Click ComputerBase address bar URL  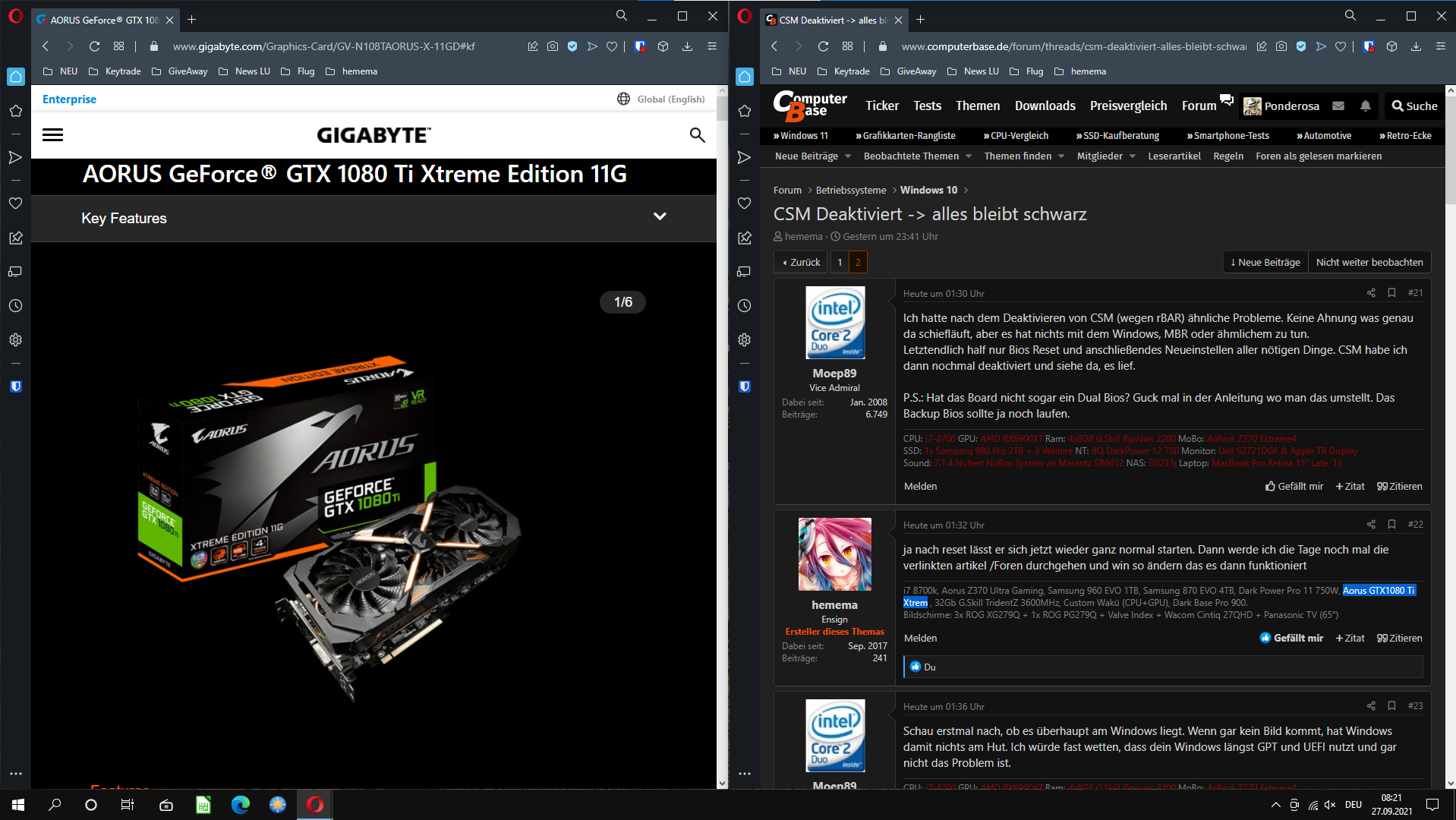pyautogui.click(x=1073, y=46)
